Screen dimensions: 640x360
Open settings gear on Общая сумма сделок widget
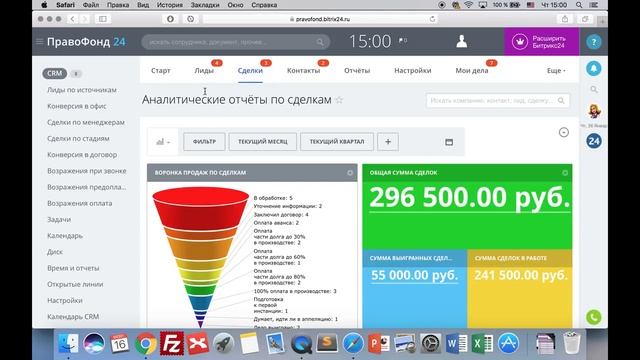(x=565, y=173)
